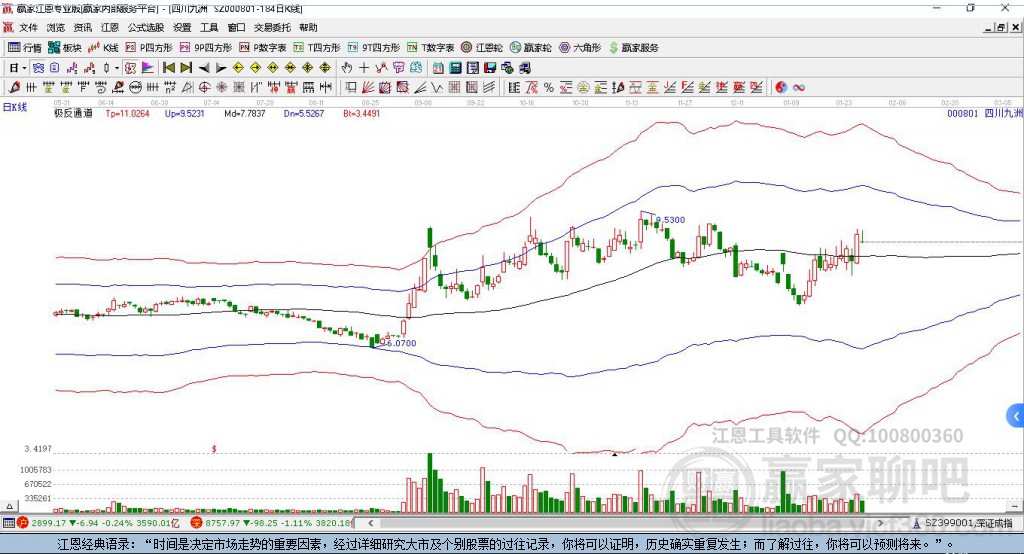The height and width of the screenshot is (554, 1024).
Task: Open the 江恩 menu
Action: pos(110,27)
